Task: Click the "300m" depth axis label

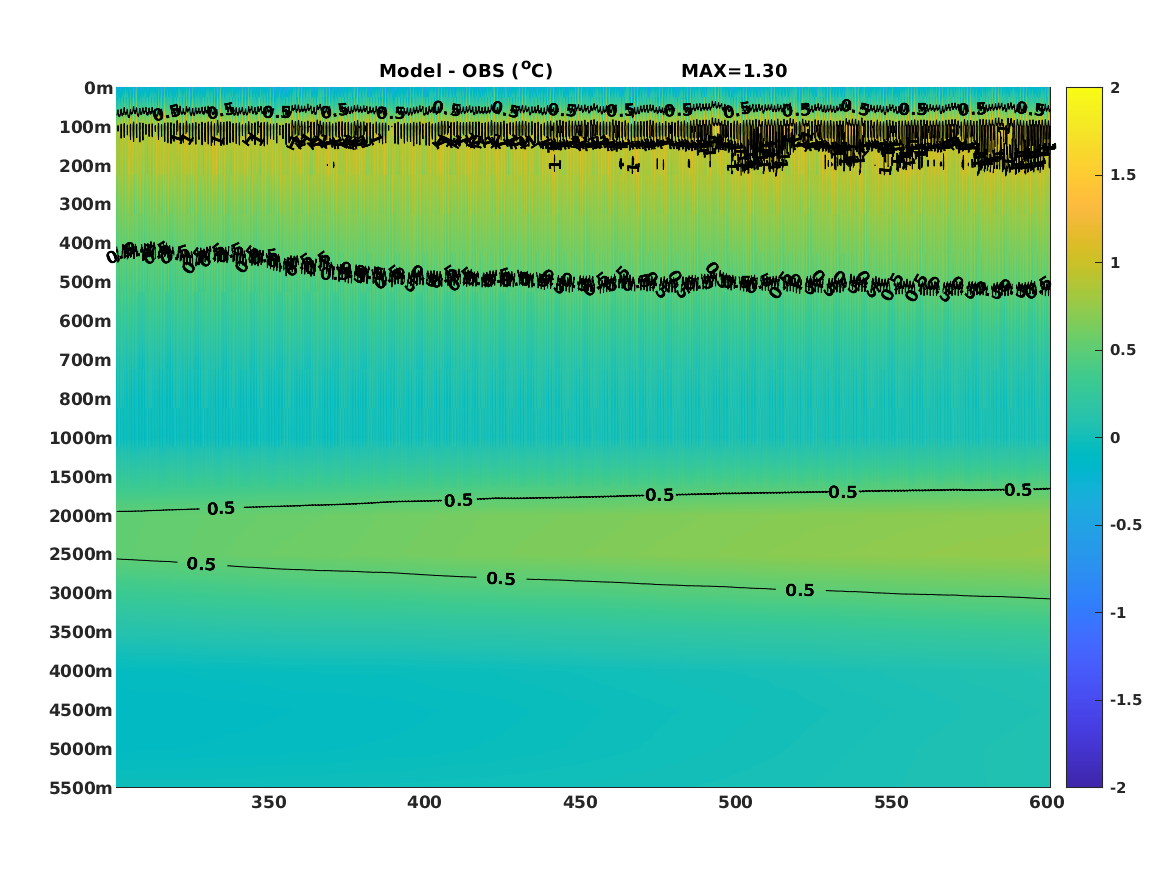Action: tap(86, 205)
